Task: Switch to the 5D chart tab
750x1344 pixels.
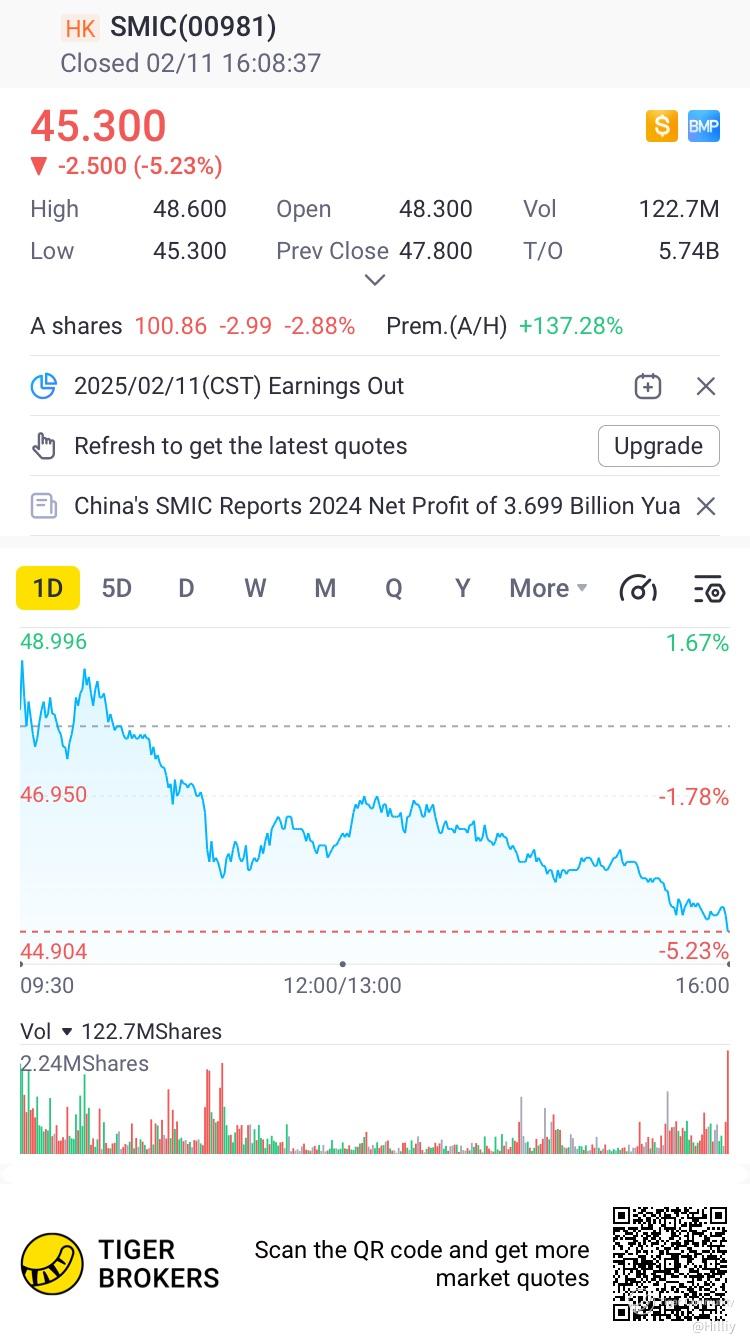Action: (117, 588)
